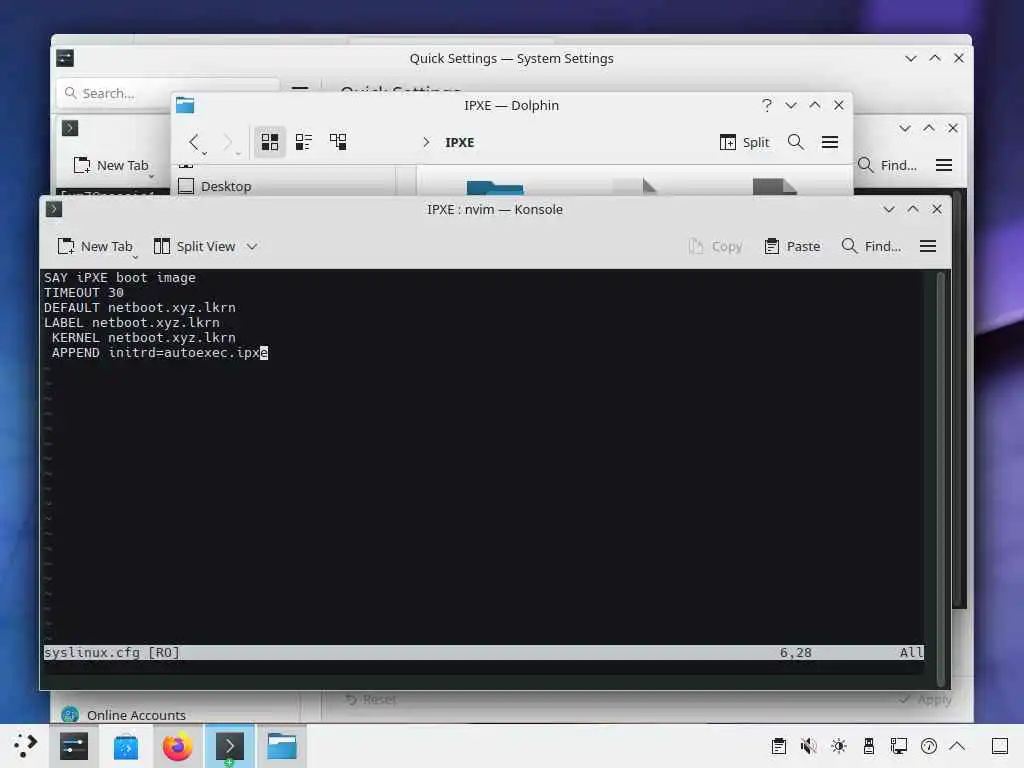Screen dimensions: 1024x768
Task: Click 'APPEND initrd=autoexec.ipxe' line
Action: coord(159,353)
